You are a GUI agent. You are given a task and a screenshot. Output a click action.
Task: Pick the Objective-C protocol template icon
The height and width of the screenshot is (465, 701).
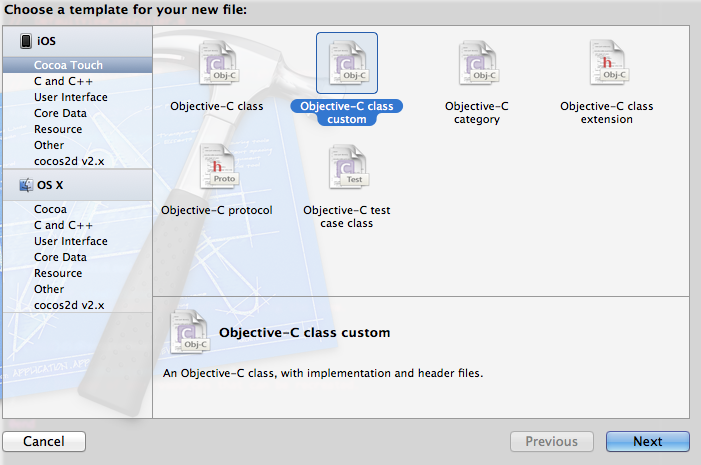(x=219, y=166)
